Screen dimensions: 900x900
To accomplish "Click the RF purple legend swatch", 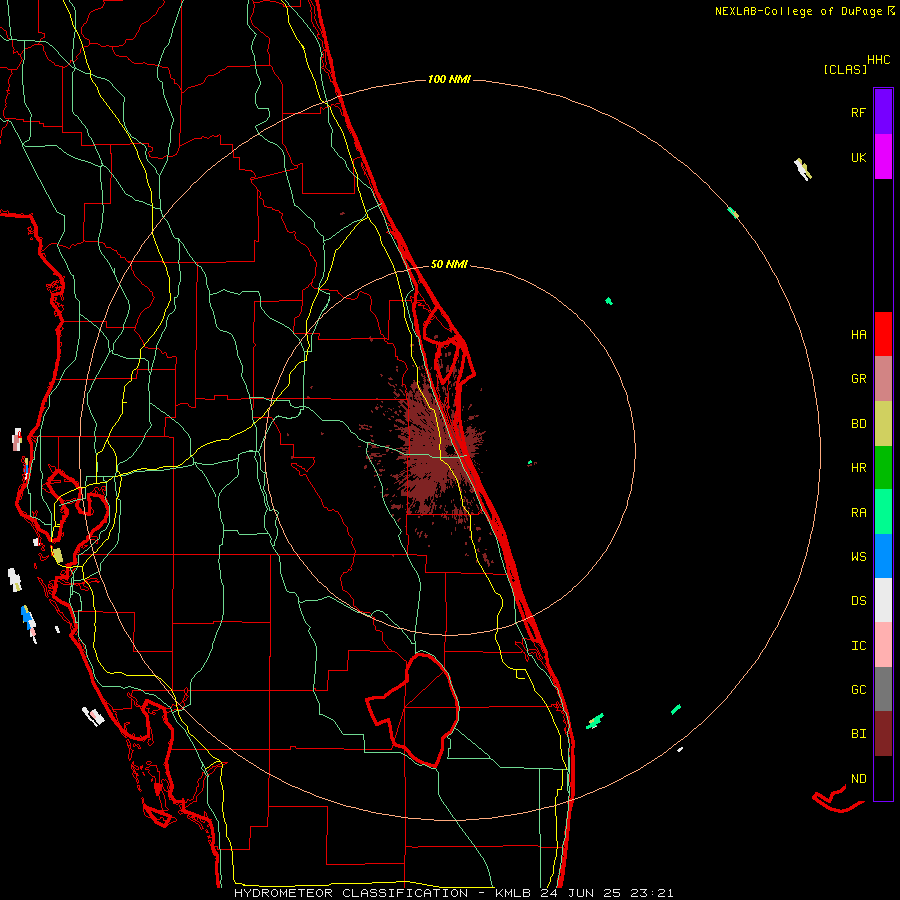I will pyautogui.click(x=883, y=112).
